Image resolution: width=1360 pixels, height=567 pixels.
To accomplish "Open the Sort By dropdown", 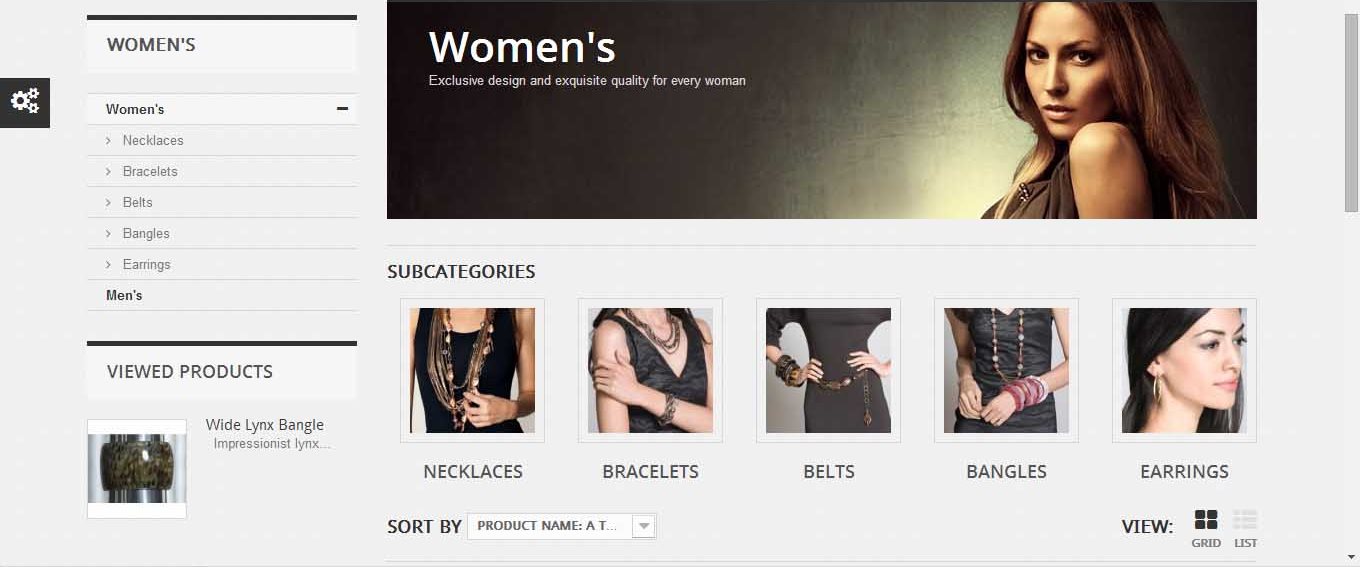I will (562, 526).
